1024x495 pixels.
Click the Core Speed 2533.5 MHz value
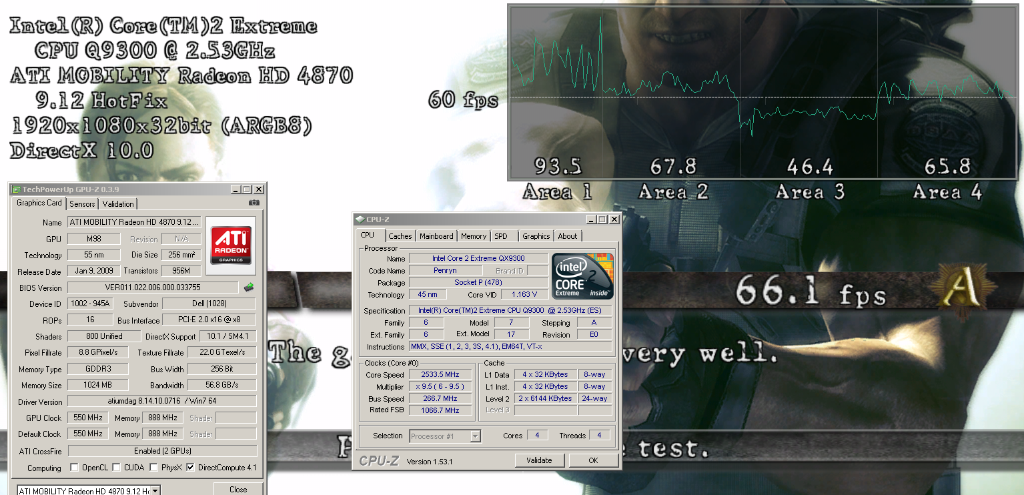point(440,374)
